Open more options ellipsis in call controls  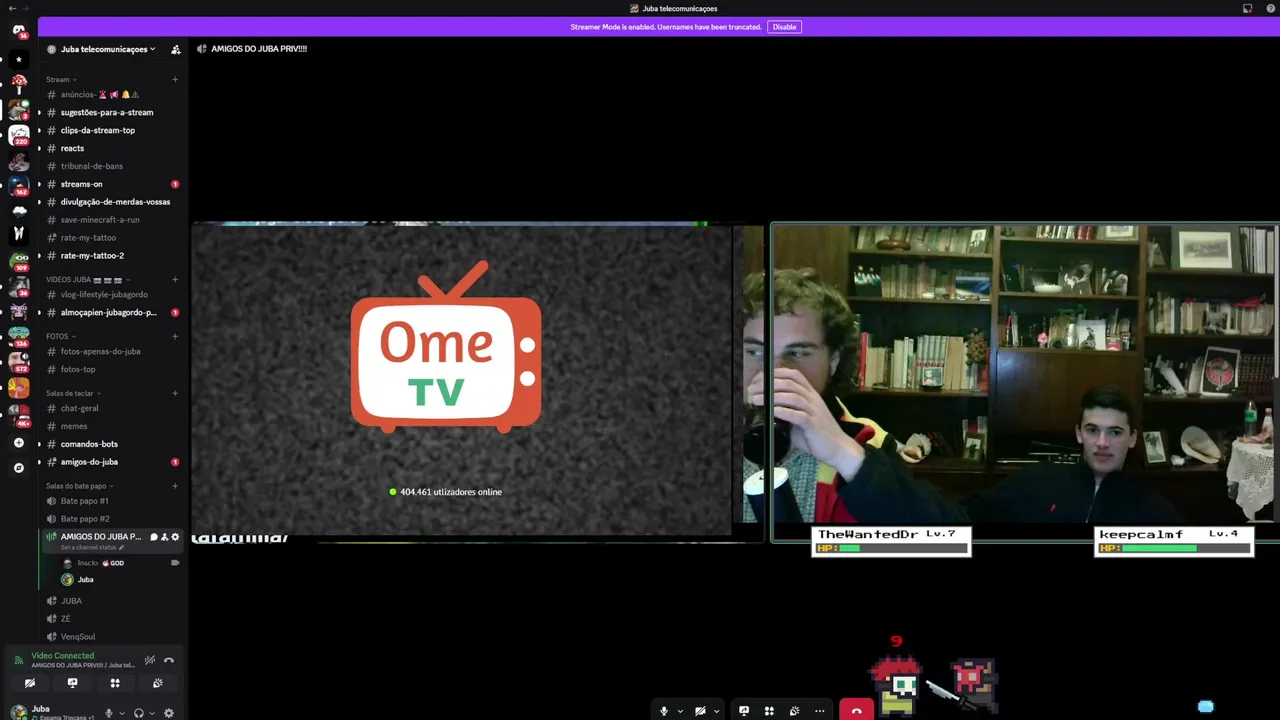tap(819, 711)
